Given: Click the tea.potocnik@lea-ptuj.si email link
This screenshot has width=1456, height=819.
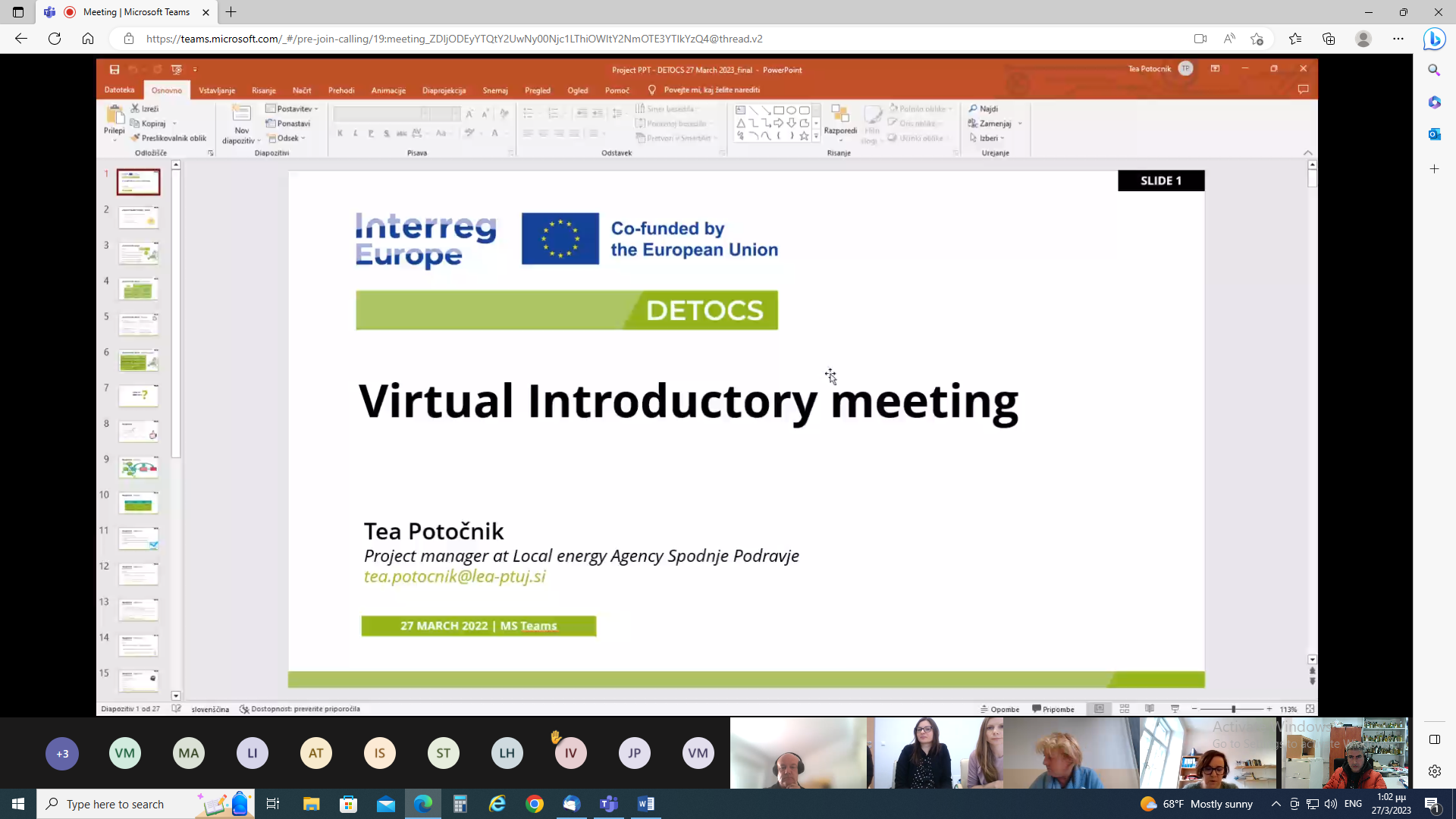Looking at the screenshot, I should coord(454,576).
